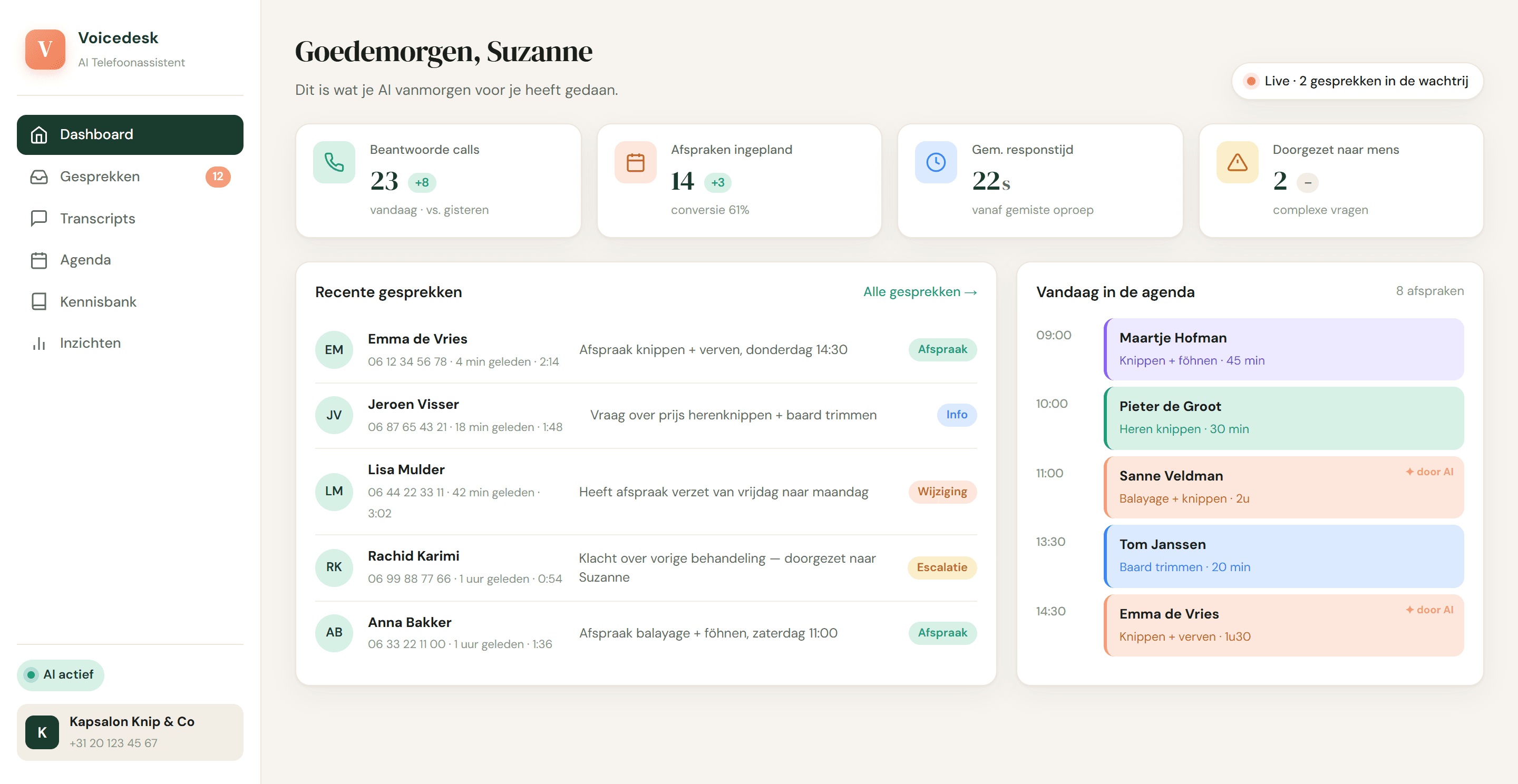Open the Inzichten section

130,344
